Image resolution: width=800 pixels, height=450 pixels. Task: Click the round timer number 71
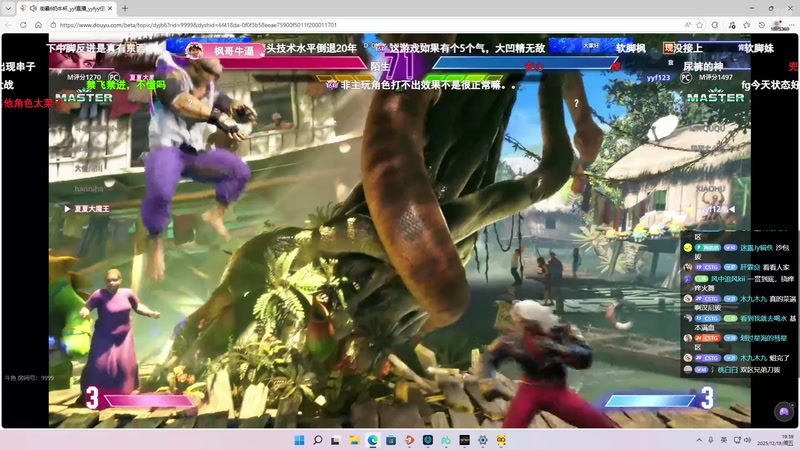[398, 65]
